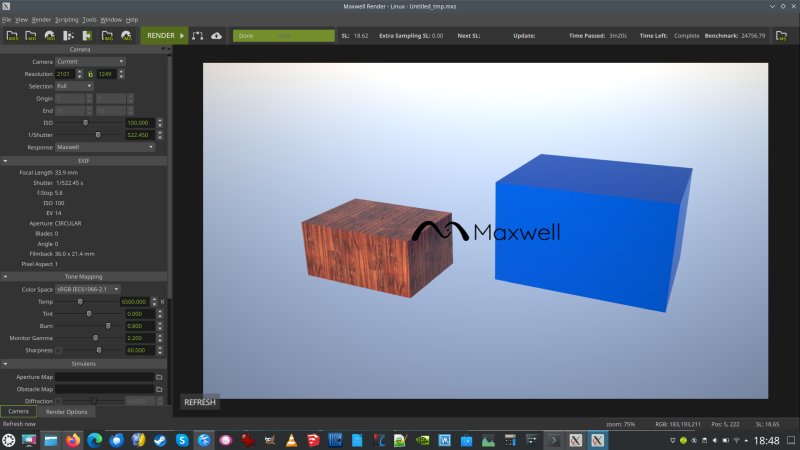Viewport: 800px width, 450px height.
Task: Open the Scripting menu
Action: pos(67,19)
